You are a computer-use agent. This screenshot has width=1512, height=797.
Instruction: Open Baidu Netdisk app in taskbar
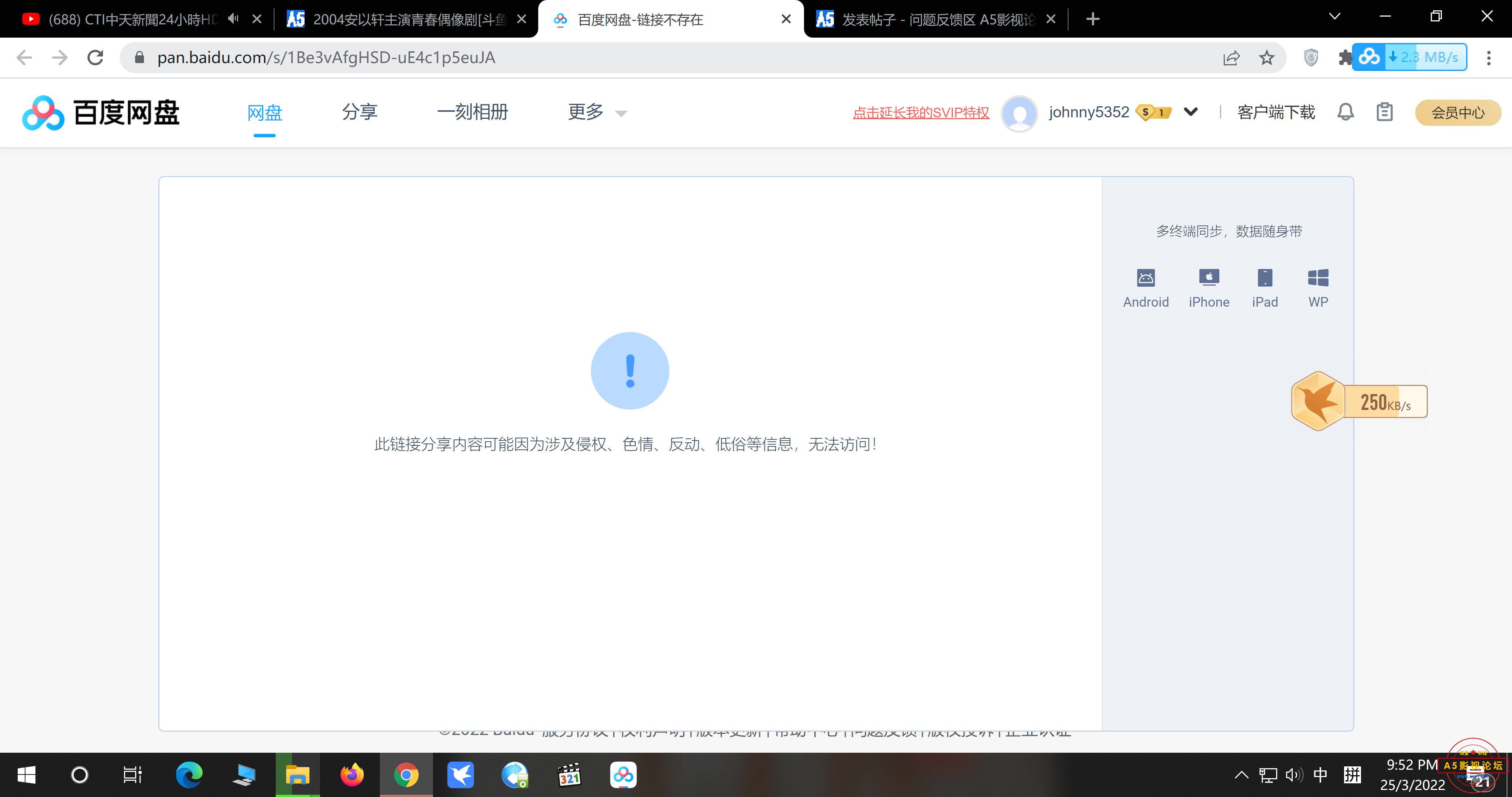point(623,775)
